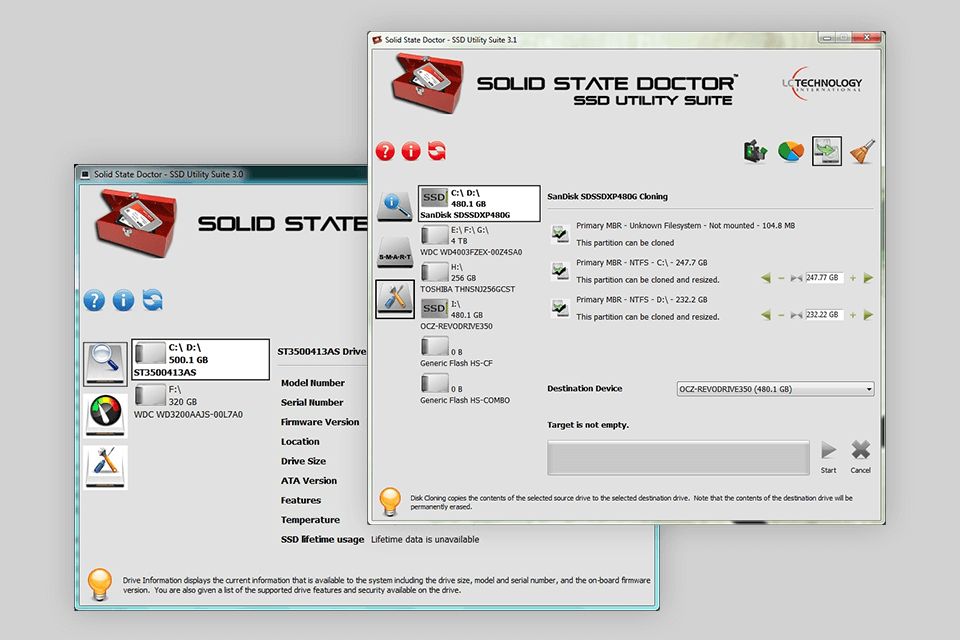Click plus for C:\ partition size

coord(853,278)
